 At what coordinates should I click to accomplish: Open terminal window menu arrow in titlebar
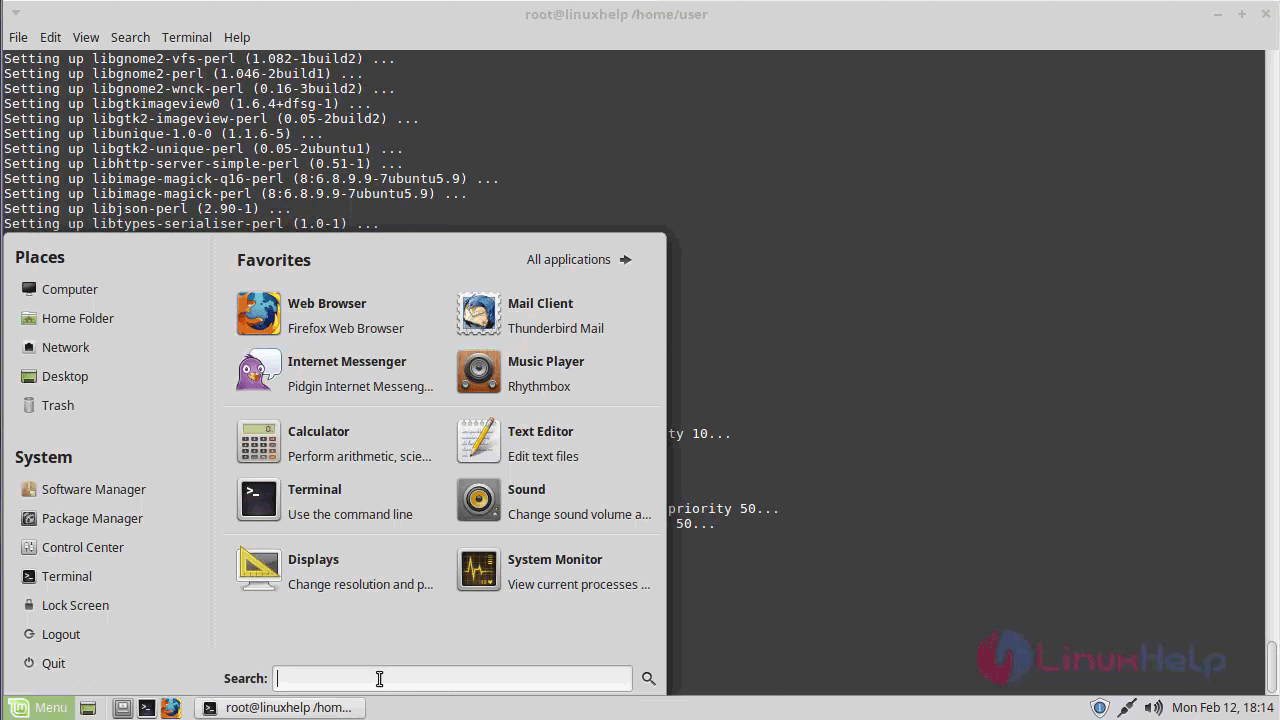pos(17,14)
